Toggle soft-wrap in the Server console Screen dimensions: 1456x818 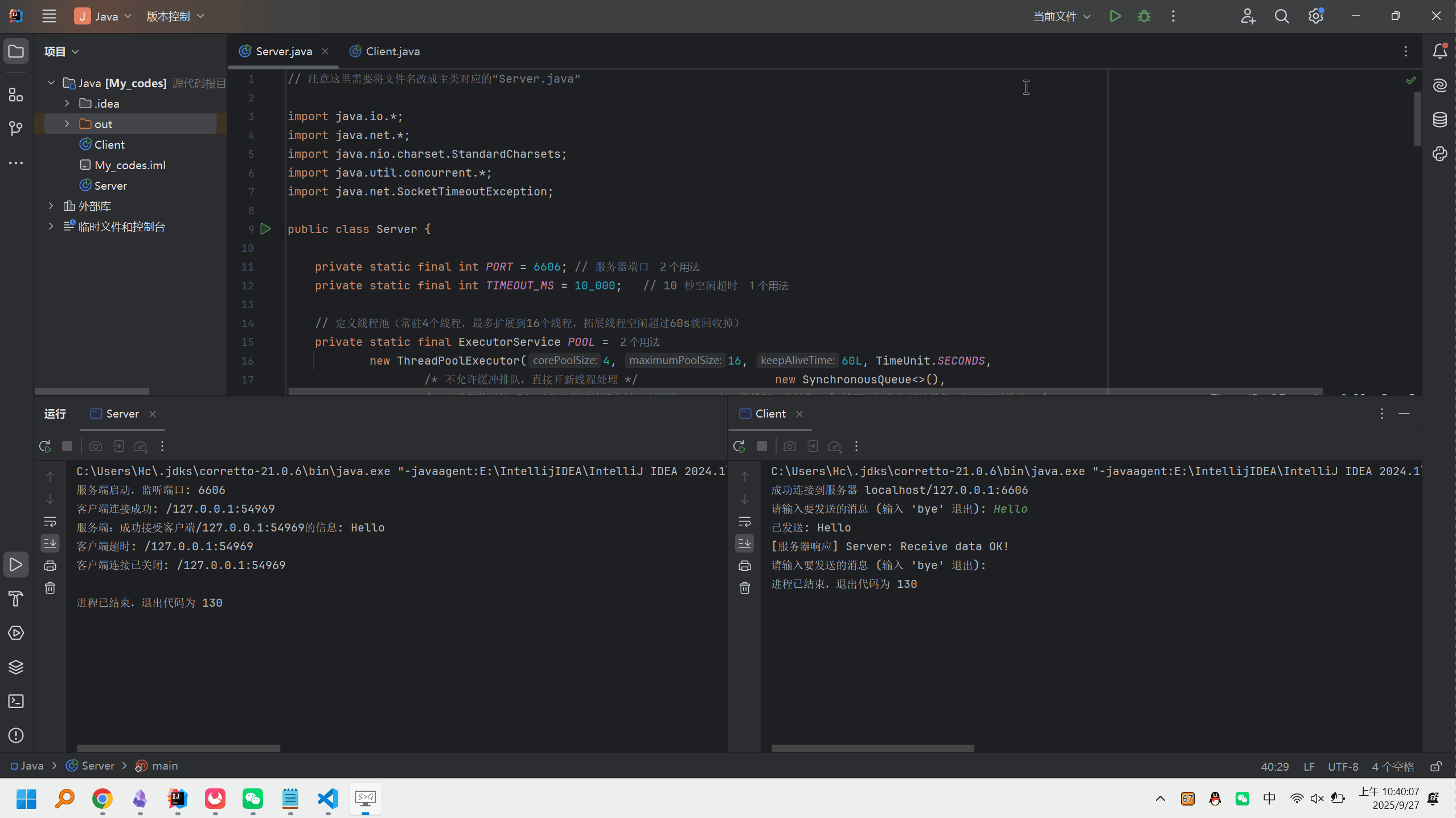coord(50,522)
